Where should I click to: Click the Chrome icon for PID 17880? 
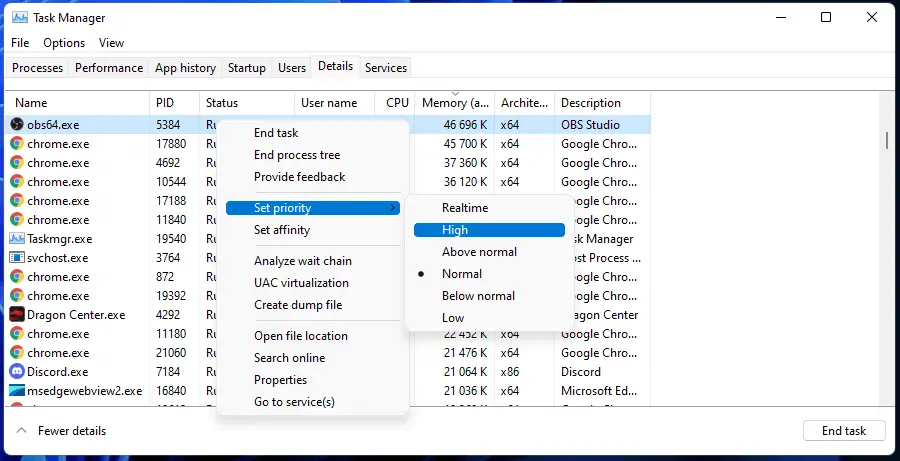click(17, 144)
